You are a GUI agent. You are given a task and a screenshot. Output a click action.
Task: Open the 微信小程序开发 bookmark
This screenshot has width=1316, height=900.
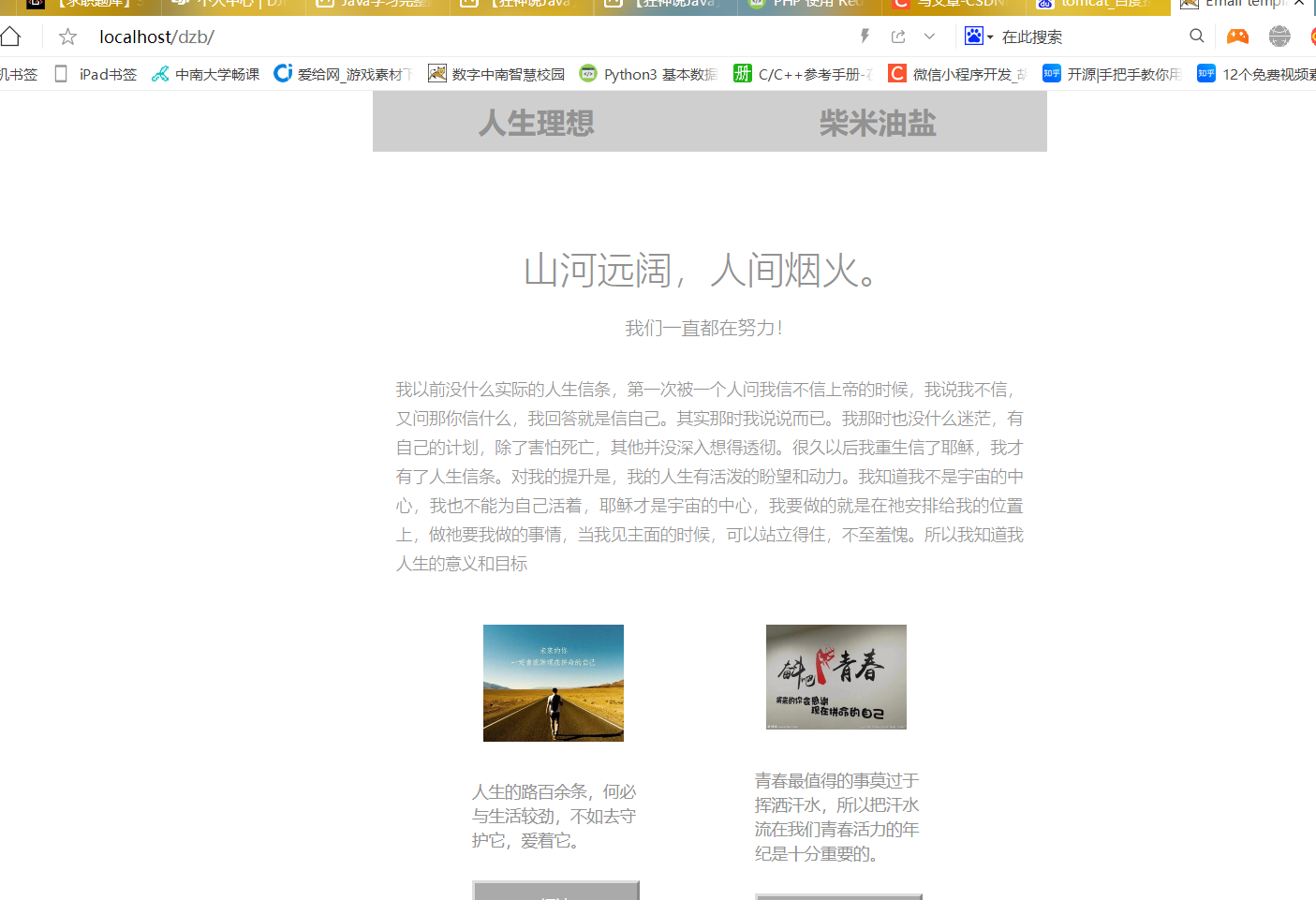point(957,74)
